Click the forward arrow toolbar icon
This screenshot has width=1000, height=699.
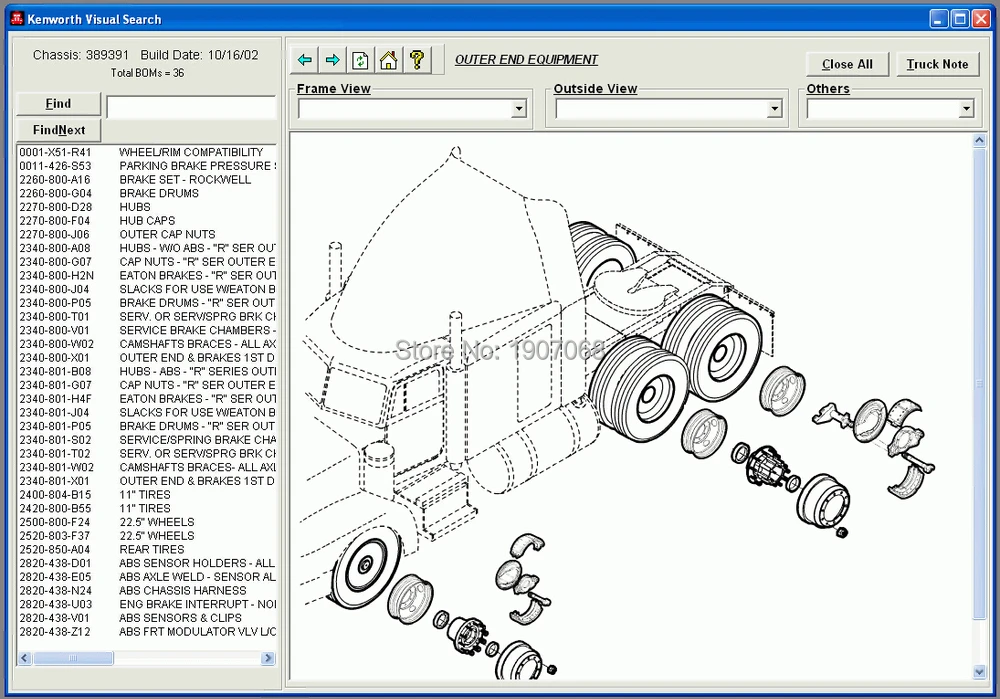pyautogui.click(x=332, y=60)
